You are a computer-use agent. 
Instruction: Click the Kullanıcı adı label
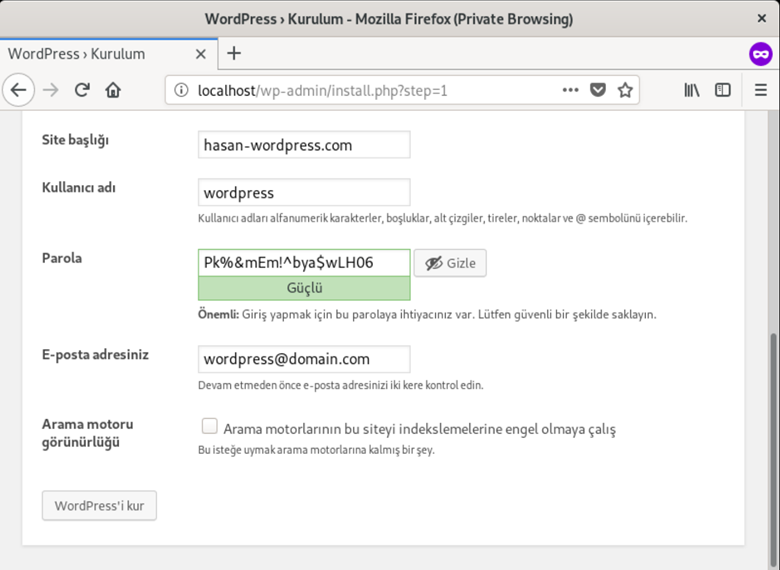[79, 188]
